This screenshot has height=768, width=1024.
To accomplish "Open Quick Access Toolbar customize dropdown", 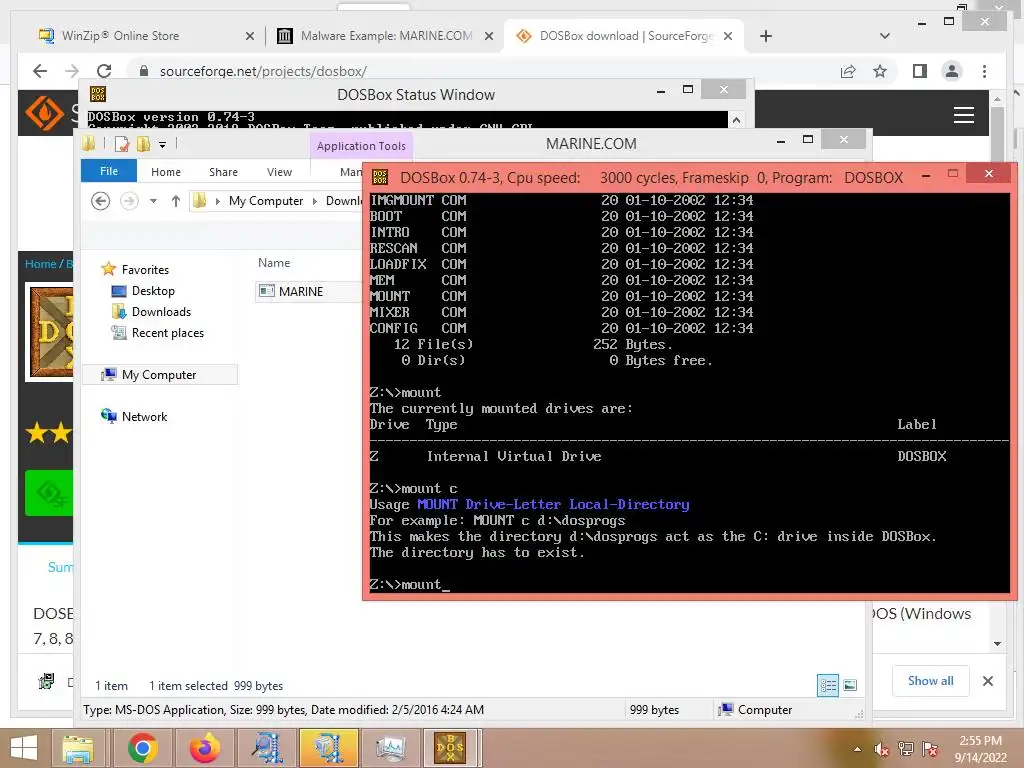I will 163,144.
